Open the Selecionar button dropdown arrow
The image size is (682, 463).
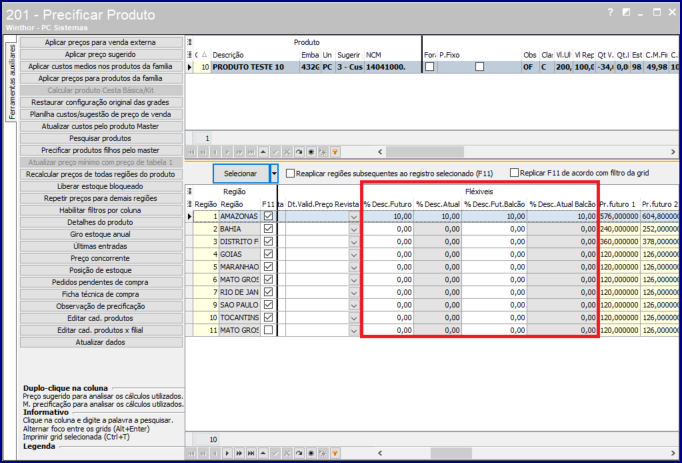274,173
